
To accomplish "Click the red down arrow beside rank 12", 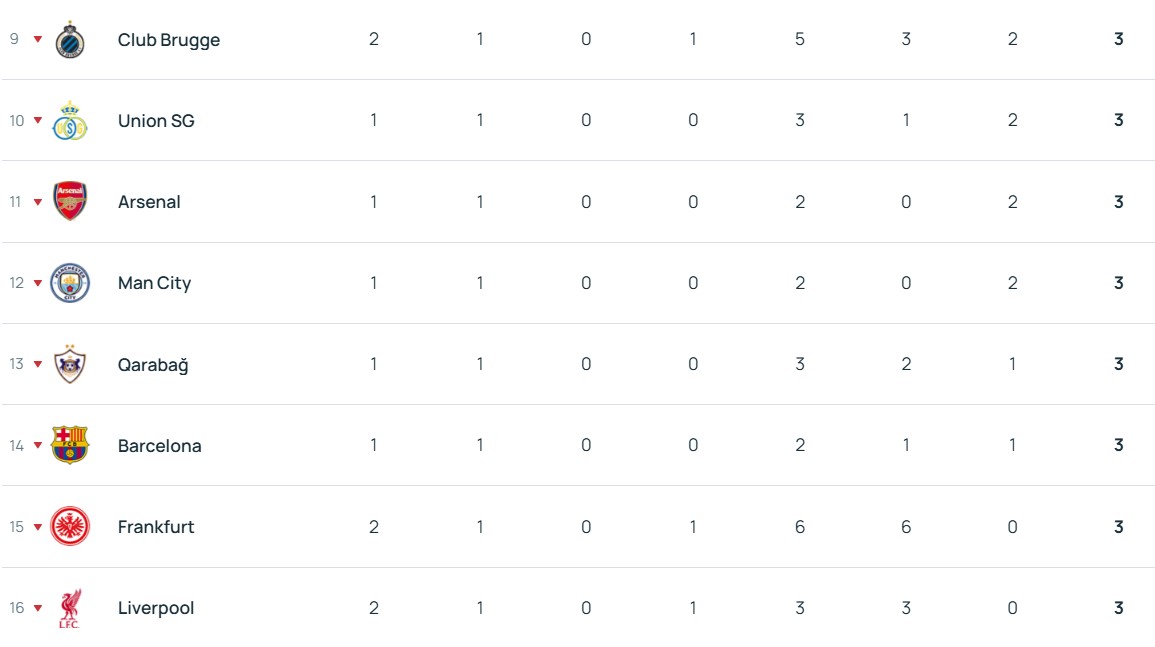I will (x=38, y=283).
